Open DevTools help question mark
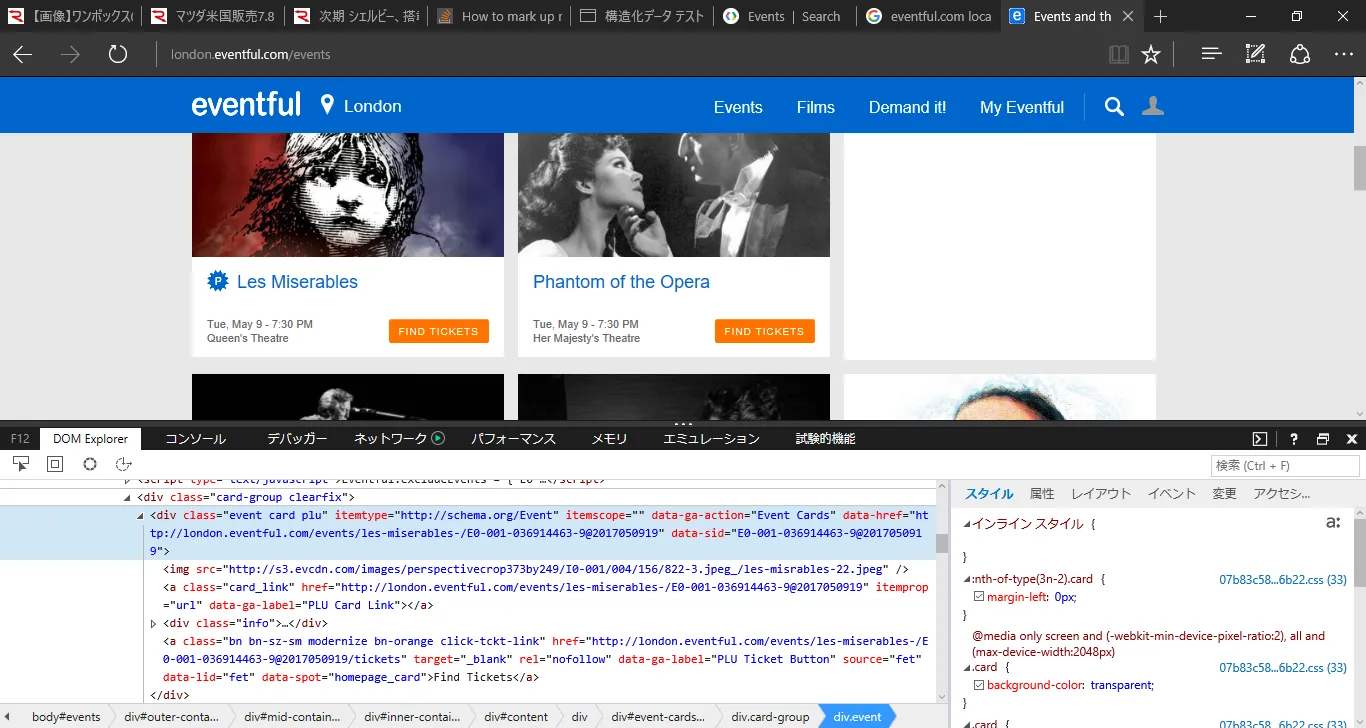The image size is (1366, 728). coord(1293,439)
